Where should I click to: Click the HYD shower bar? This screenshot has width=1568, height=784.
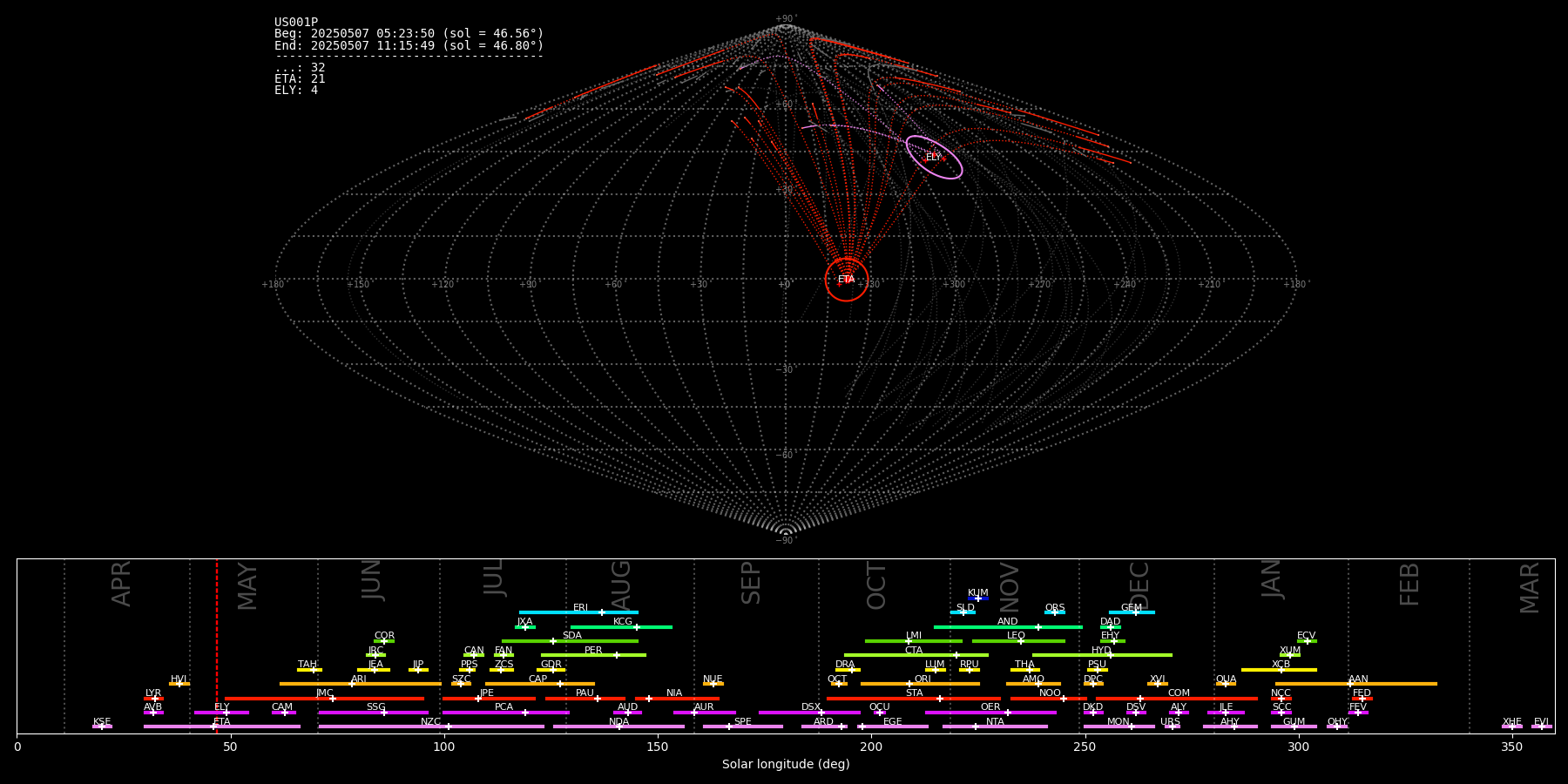[1102, 655]
